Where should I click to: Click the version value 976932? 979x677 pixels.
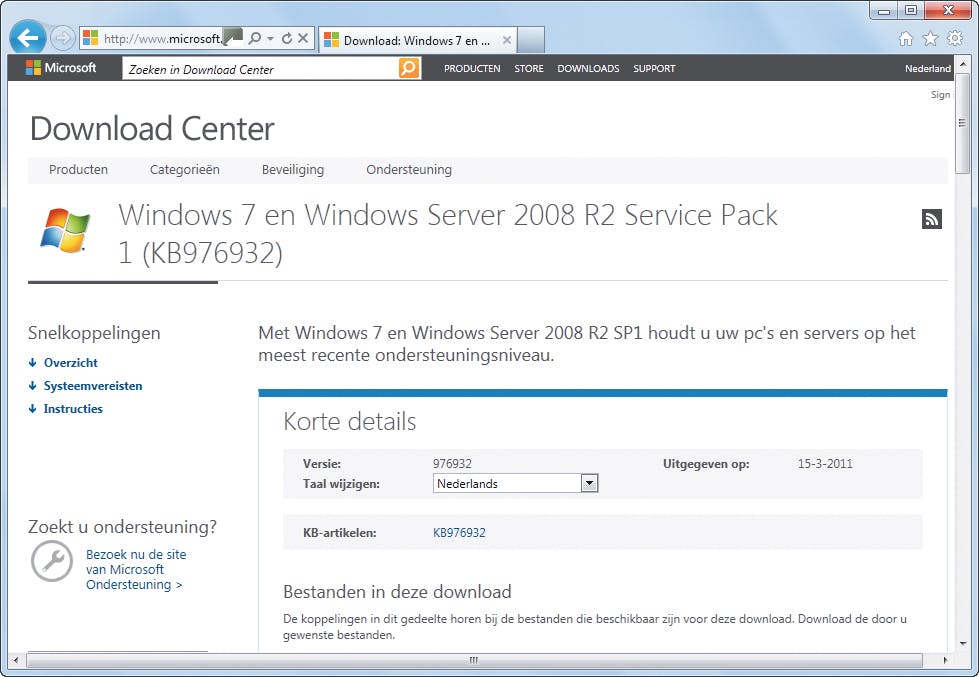452,464
